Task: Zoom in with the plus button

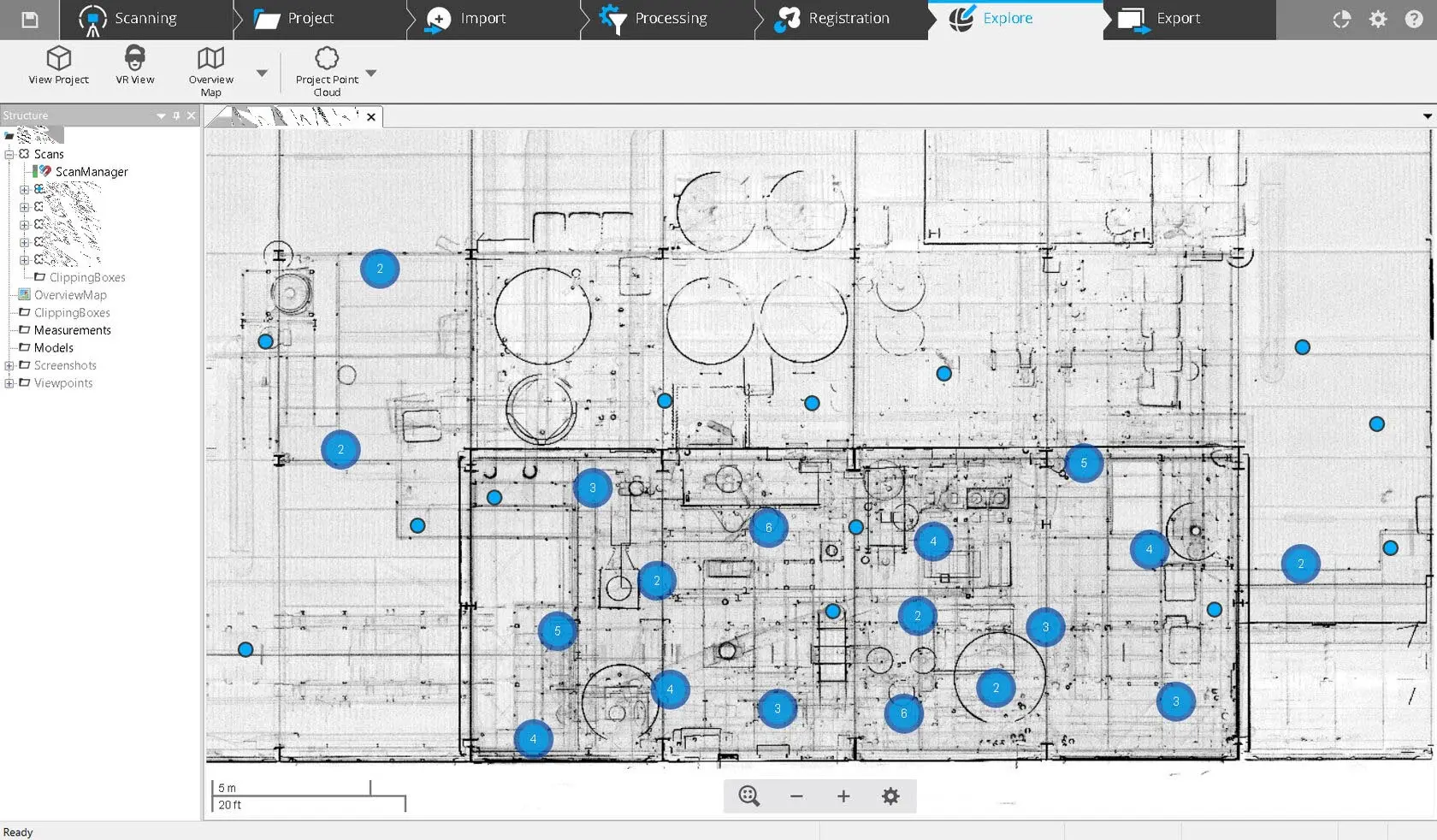Action: point(843,796)
